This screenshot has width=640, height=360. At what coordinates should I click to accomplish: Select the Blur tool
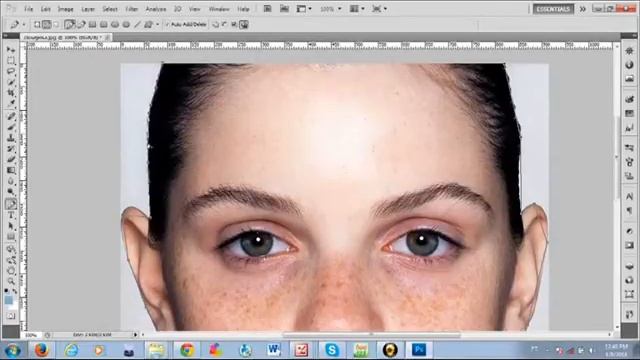(x=11, y=181)
